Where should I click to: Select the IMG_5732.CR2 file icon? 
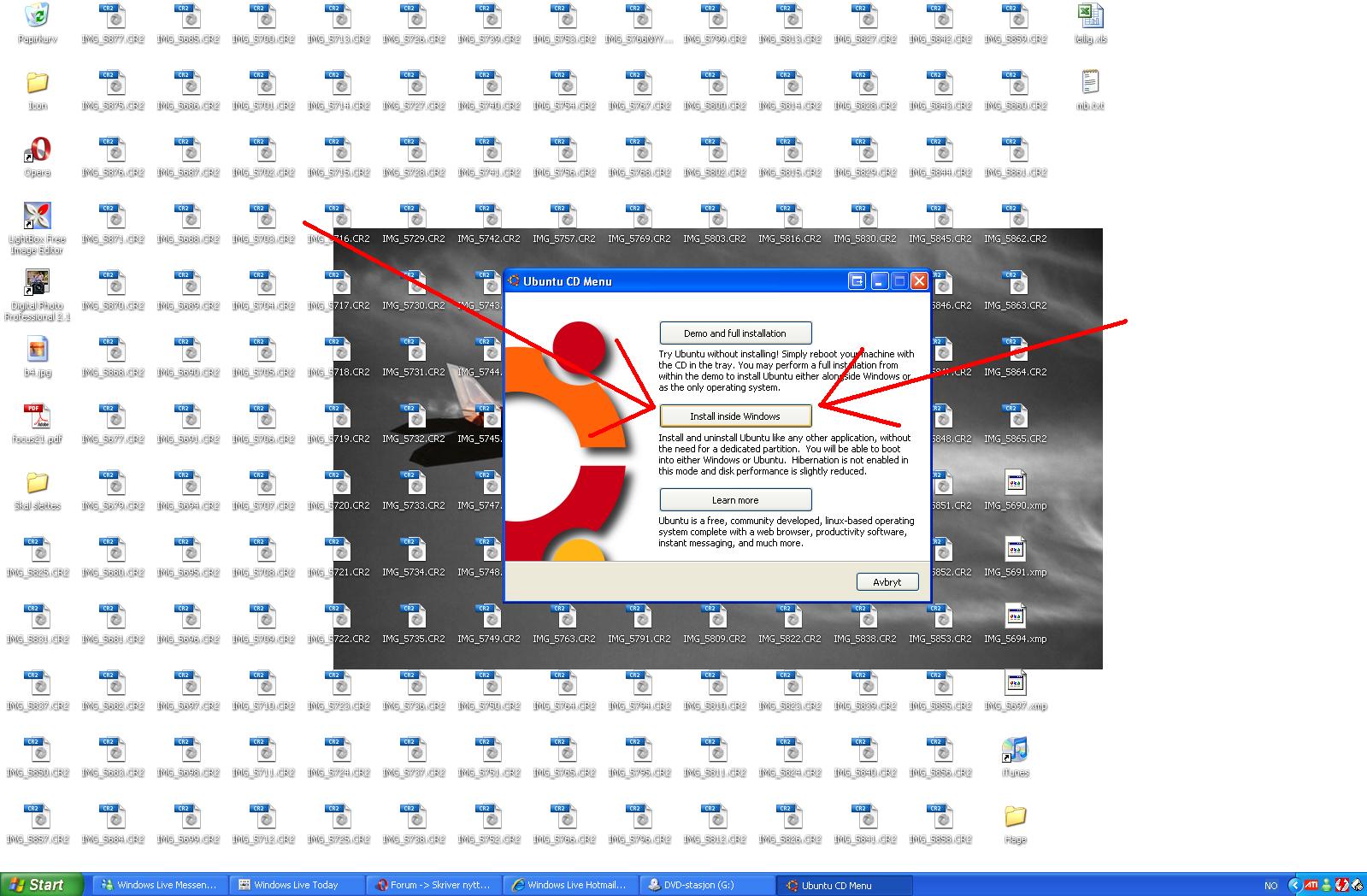click(x=414, y=416)
